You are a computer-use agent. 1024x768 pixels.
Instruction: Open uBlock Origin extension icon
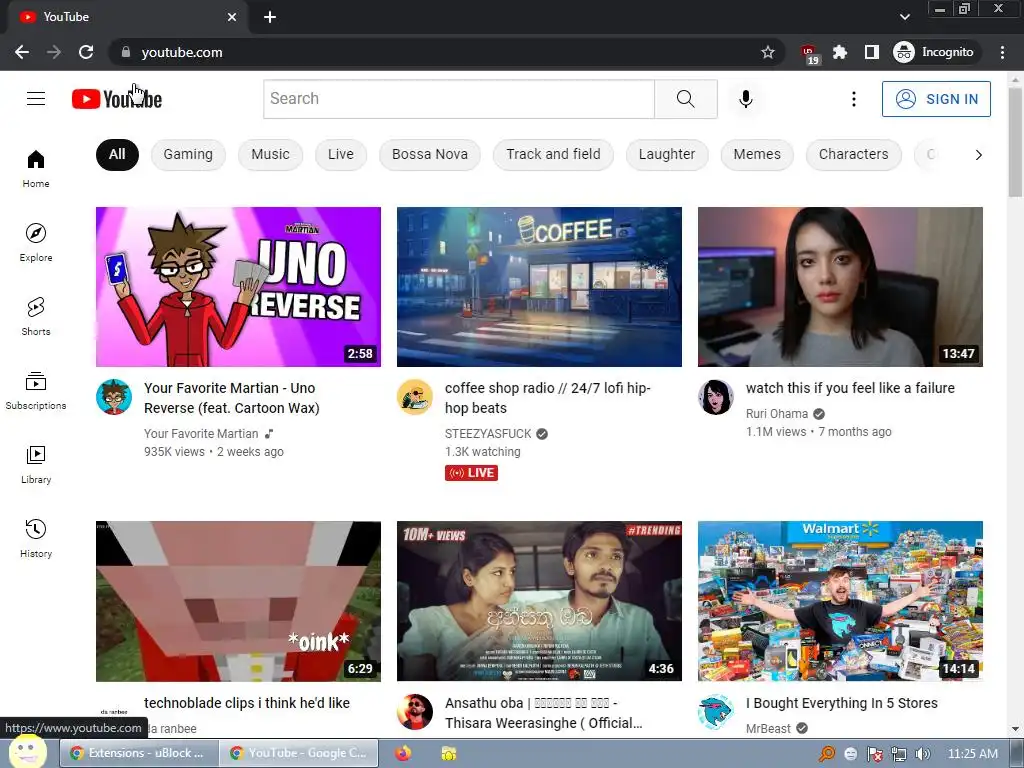[x=809, y=54]
